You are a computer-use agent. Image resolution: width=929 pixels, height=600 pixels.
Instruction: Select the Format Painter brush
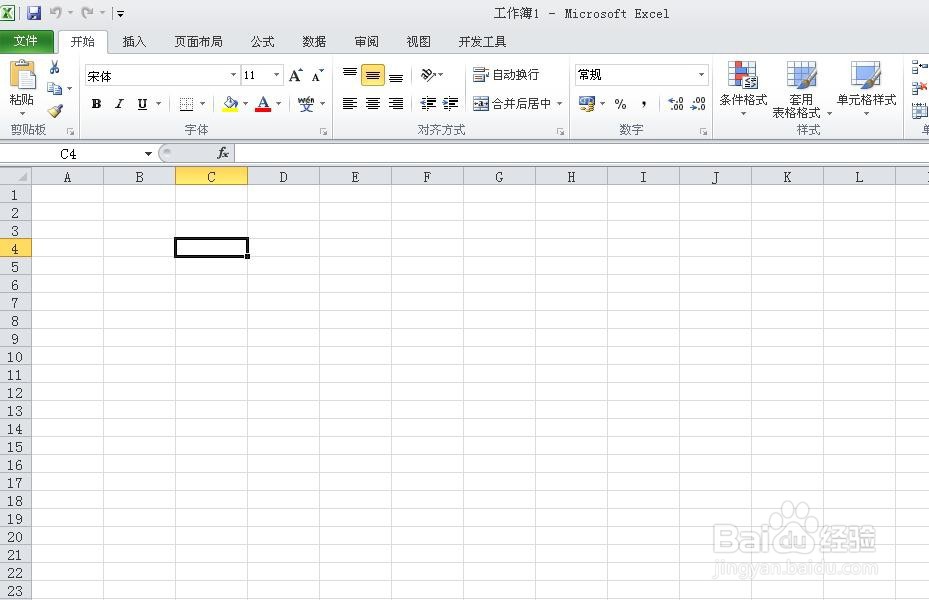pyautogui.click(x=55, y=111)
